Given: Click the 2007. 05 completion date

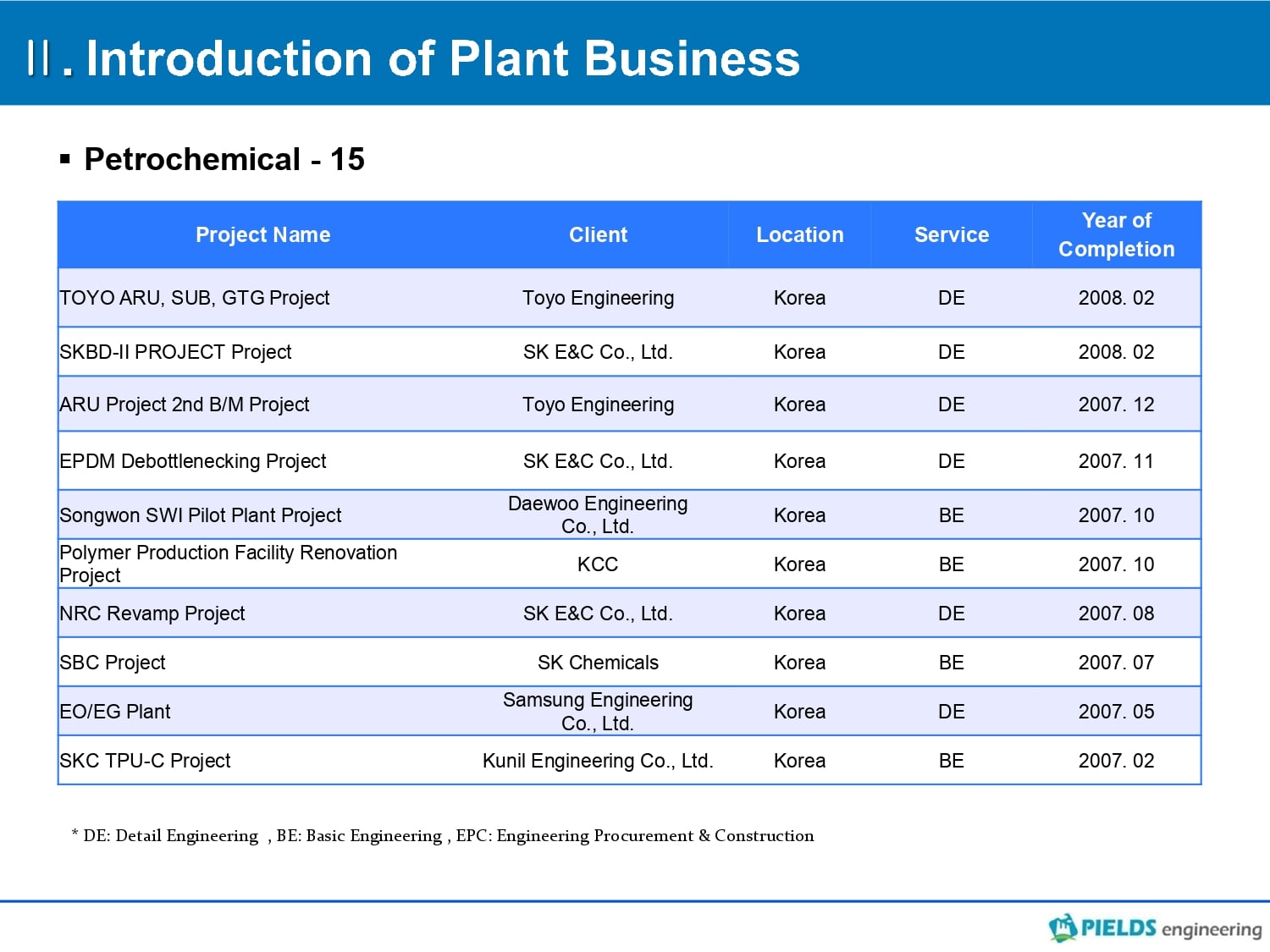Looking at the screenshot, I should tap(1116, 712).
